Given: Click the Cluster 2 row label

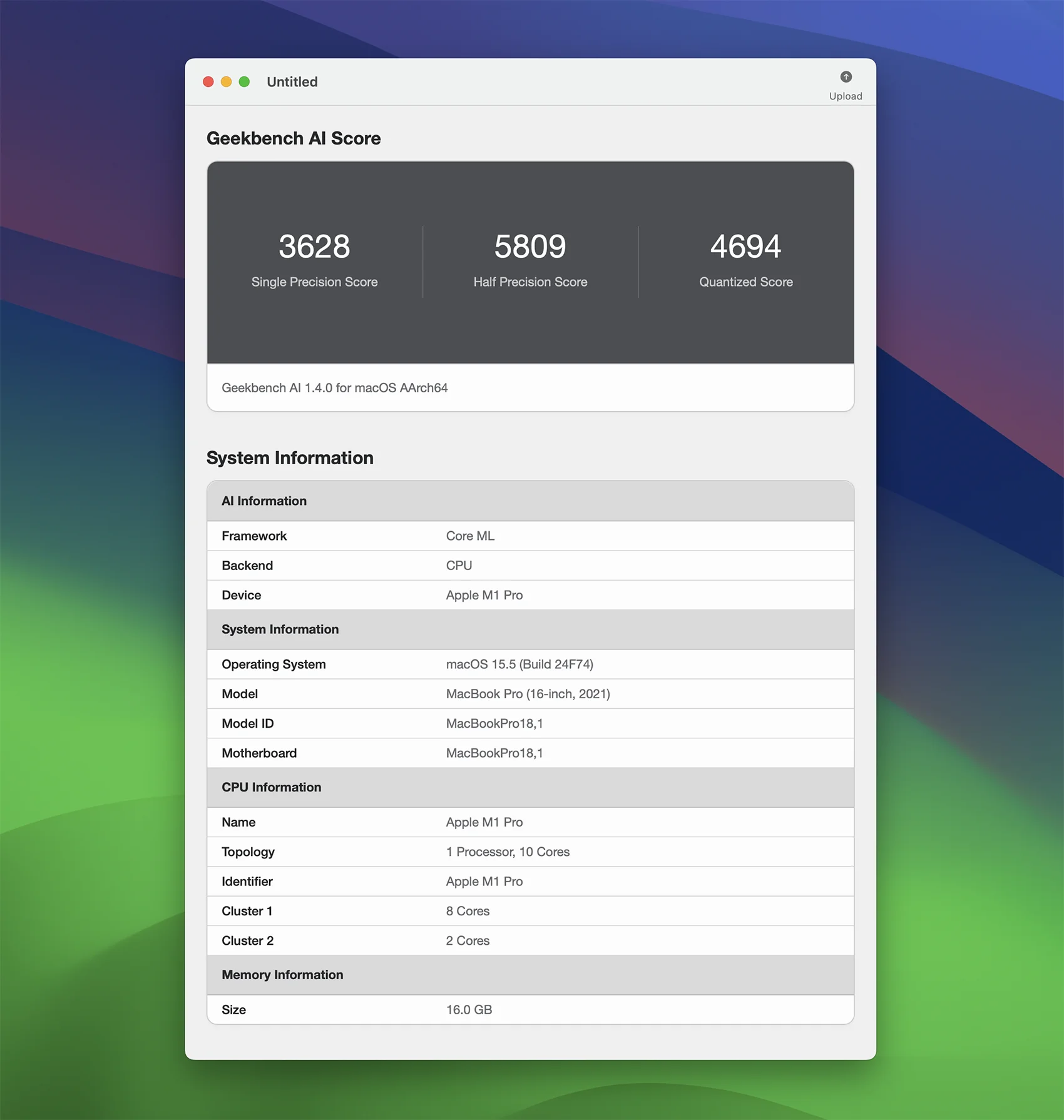Looking at the screenshot, I should coord(247,941).
